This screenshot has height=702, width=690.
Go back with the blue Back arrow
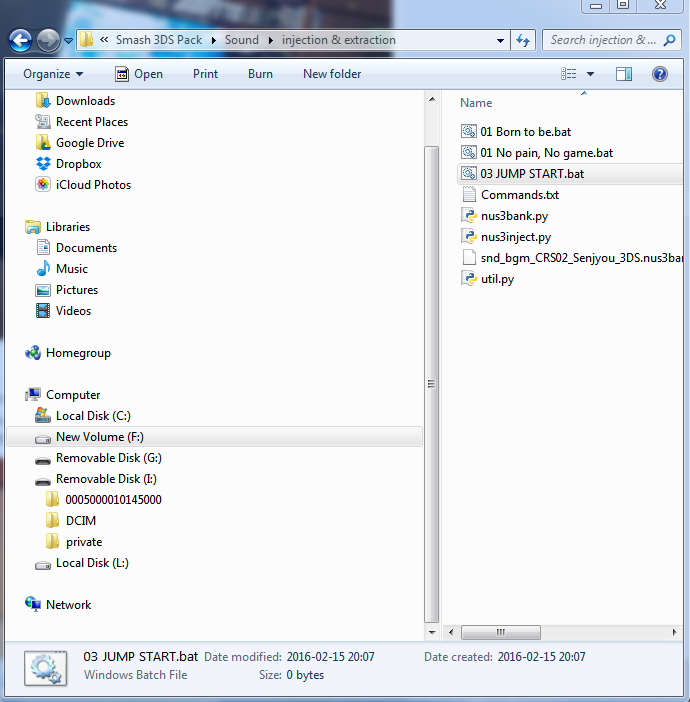(x=20, y=40)
